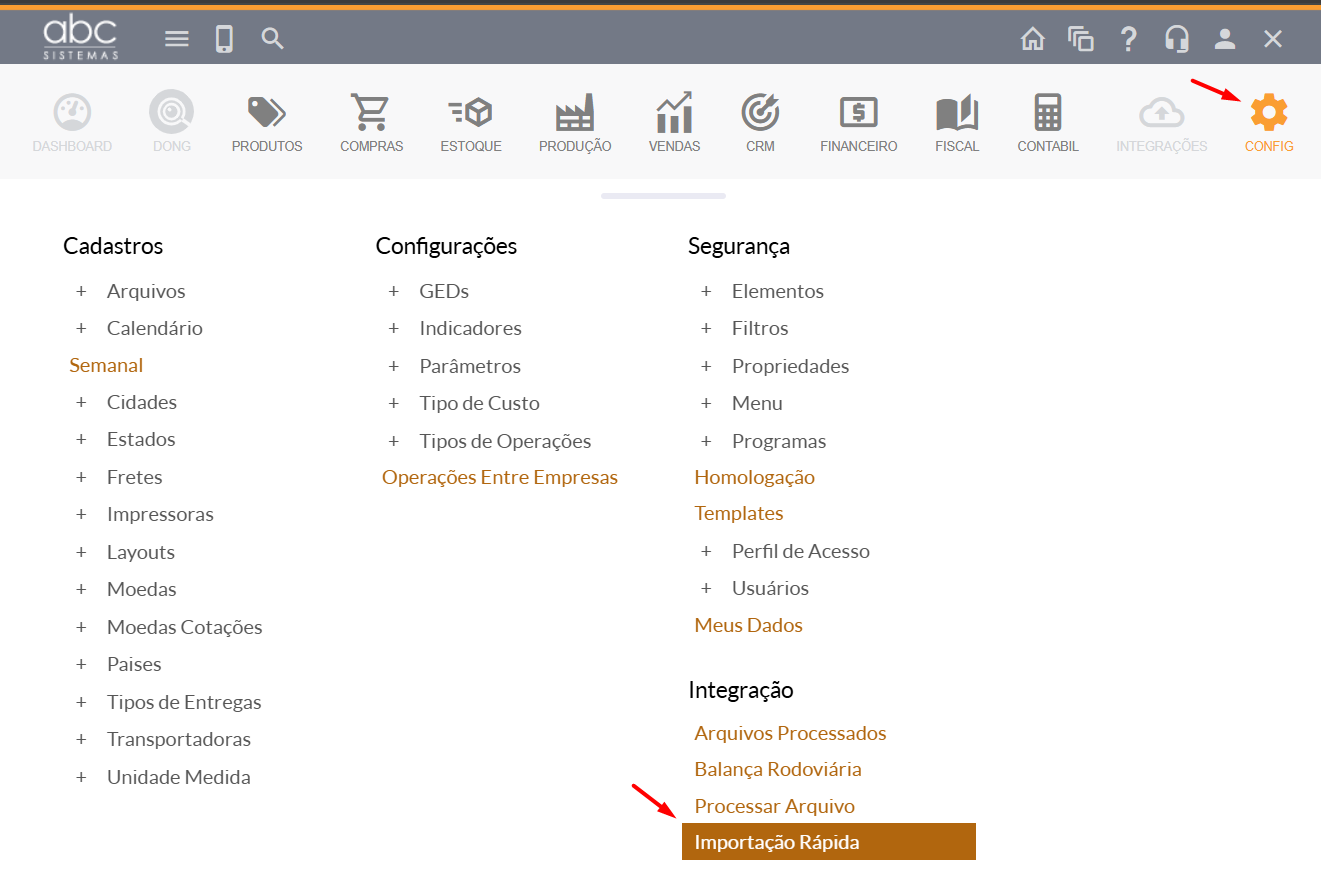This screenshot has height=871, width=1321.
Task: Open the Fiscal book module
Action: click(957, 114)
